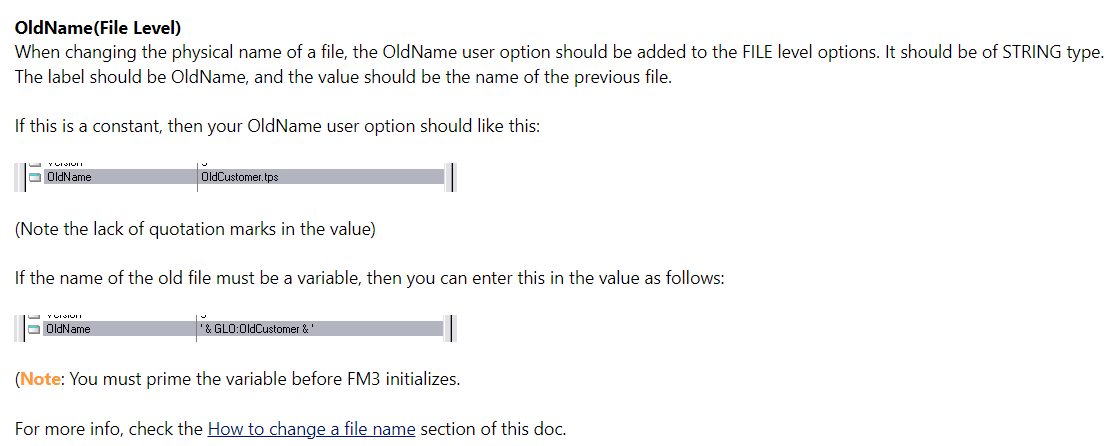Click the right border of the OldCustomer.tps list
Image resolution: width=1119 pixels, height=446 pixels.
[x=454, y=177]
